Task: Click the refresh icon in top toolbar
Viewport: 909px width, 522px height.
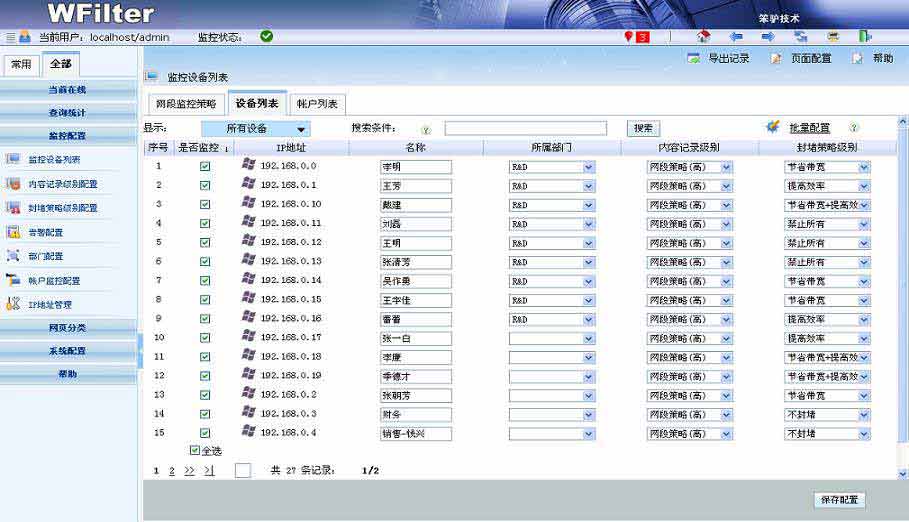Action: tap(801, 37)
